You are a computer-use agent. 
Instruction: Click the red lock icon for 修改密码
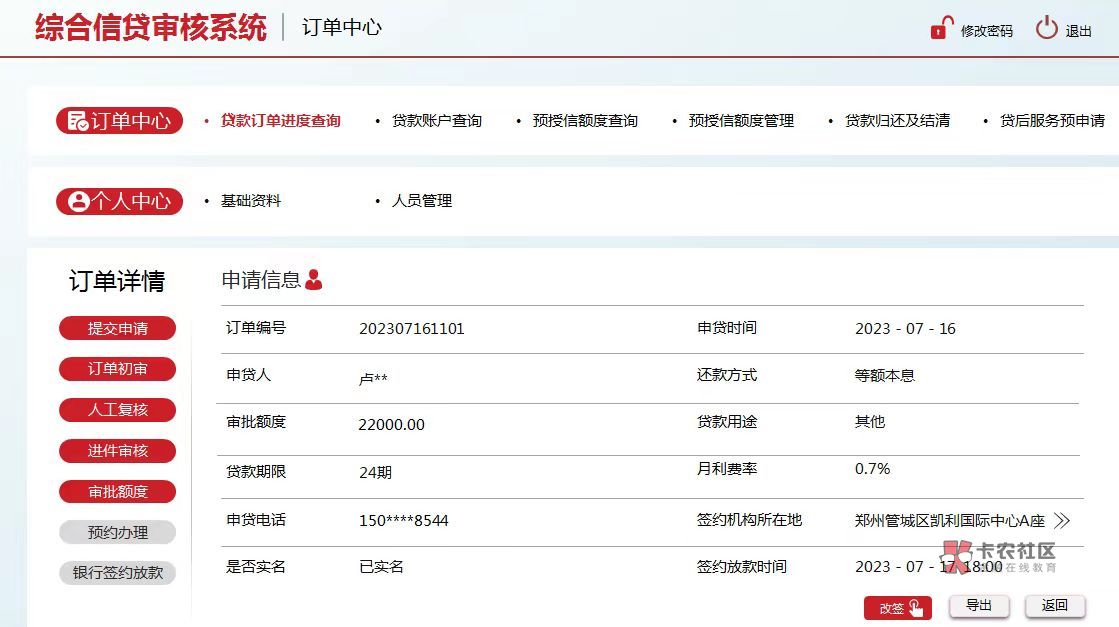point(941,29)
